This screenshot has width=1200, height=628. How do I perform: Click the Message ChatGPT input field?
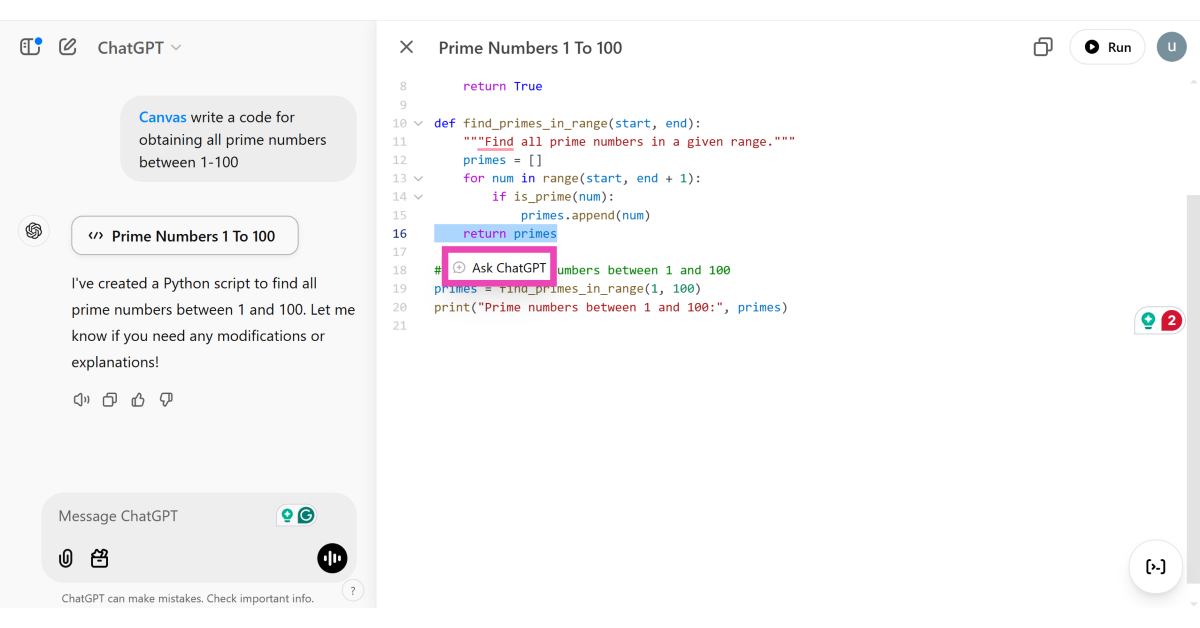(x=160, y=516)
